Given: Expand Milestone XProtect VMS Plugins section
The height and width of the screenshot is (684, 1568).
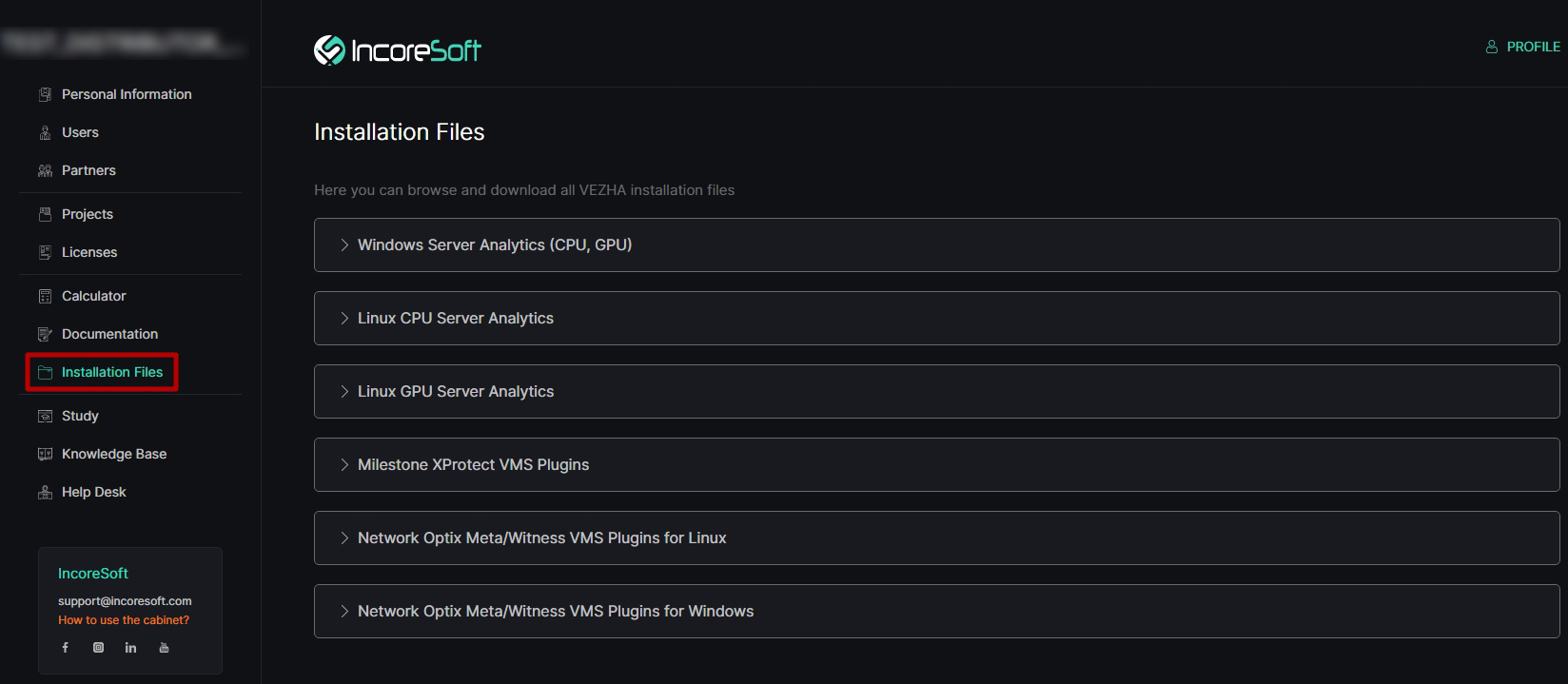Looking at the screenshot, I should click(936, 464).
